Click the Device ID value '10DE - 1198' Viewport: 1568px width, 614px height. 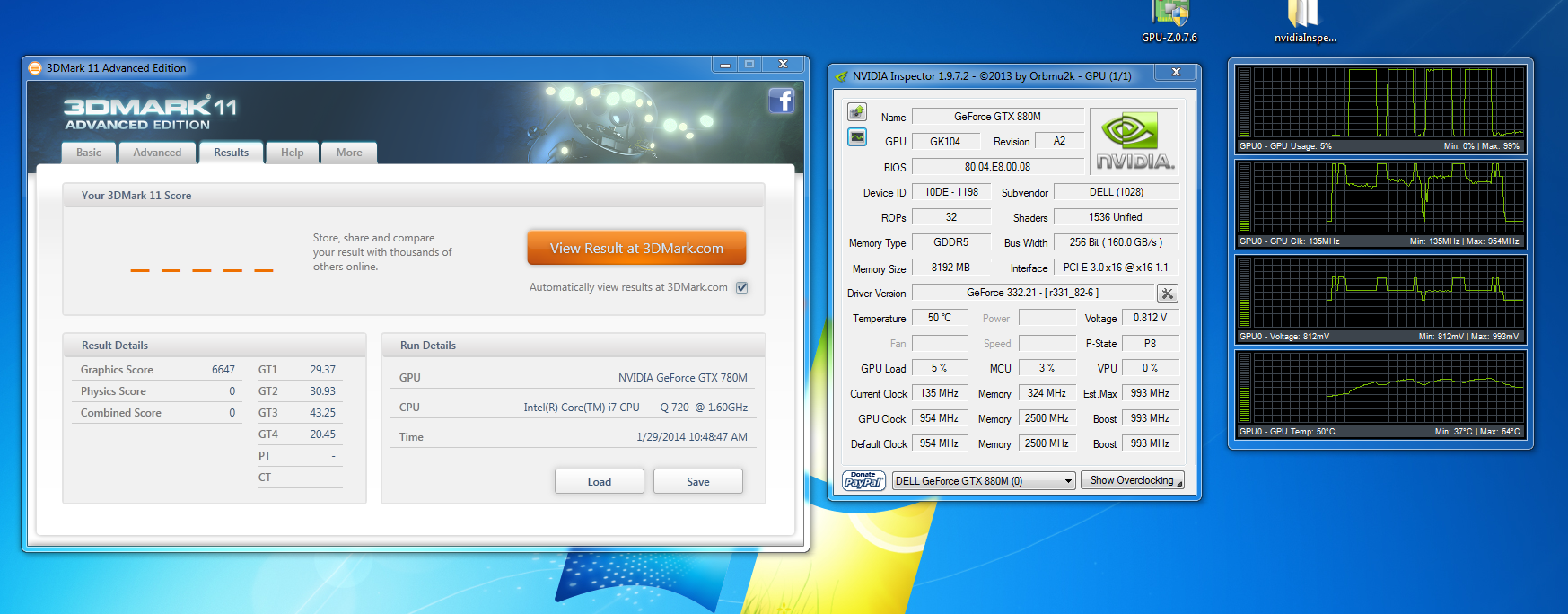point(951,192)
